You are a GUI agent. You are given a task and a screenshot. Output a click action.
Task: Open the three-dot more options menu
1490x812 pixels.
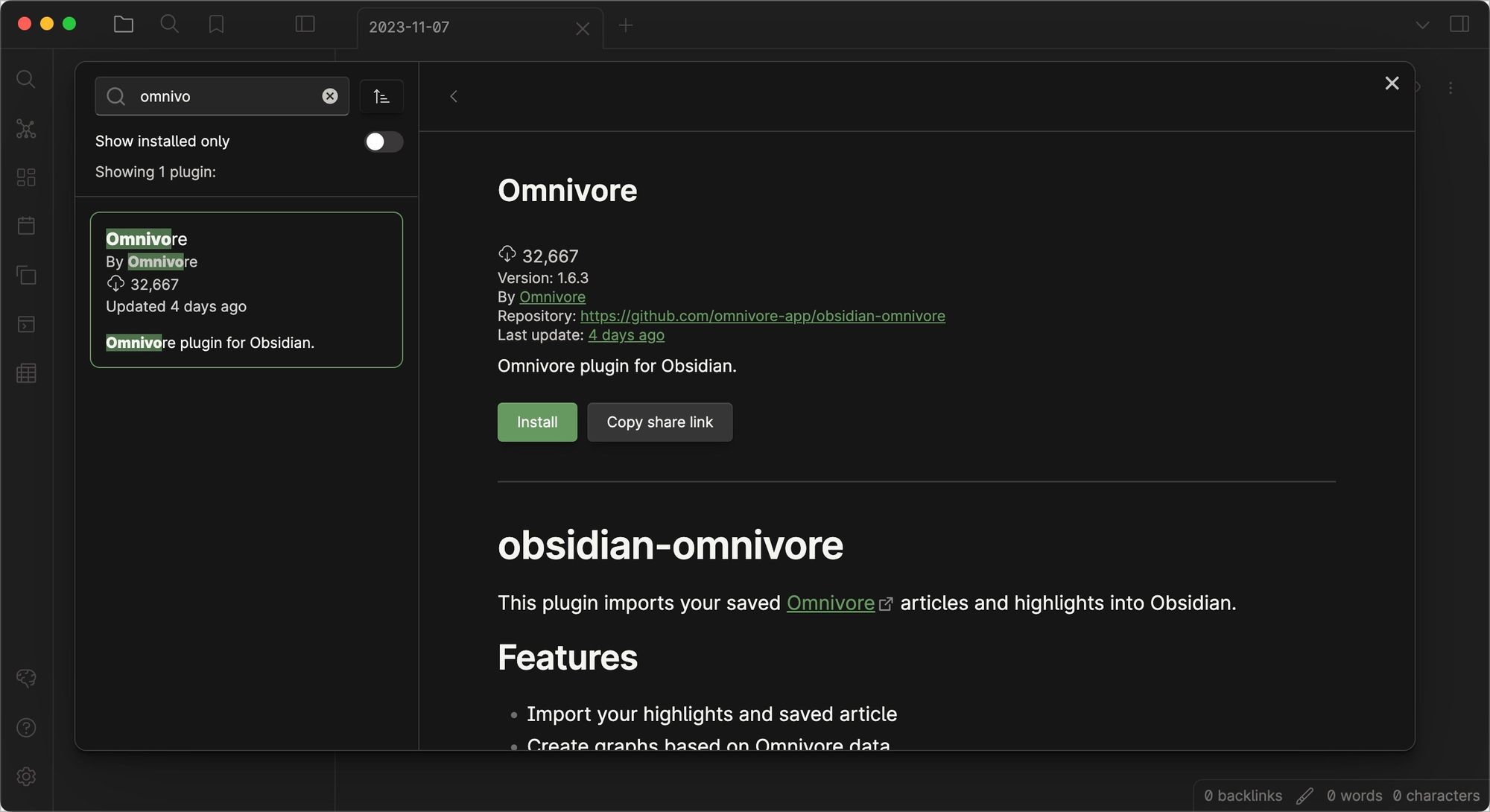point(1451,87)
